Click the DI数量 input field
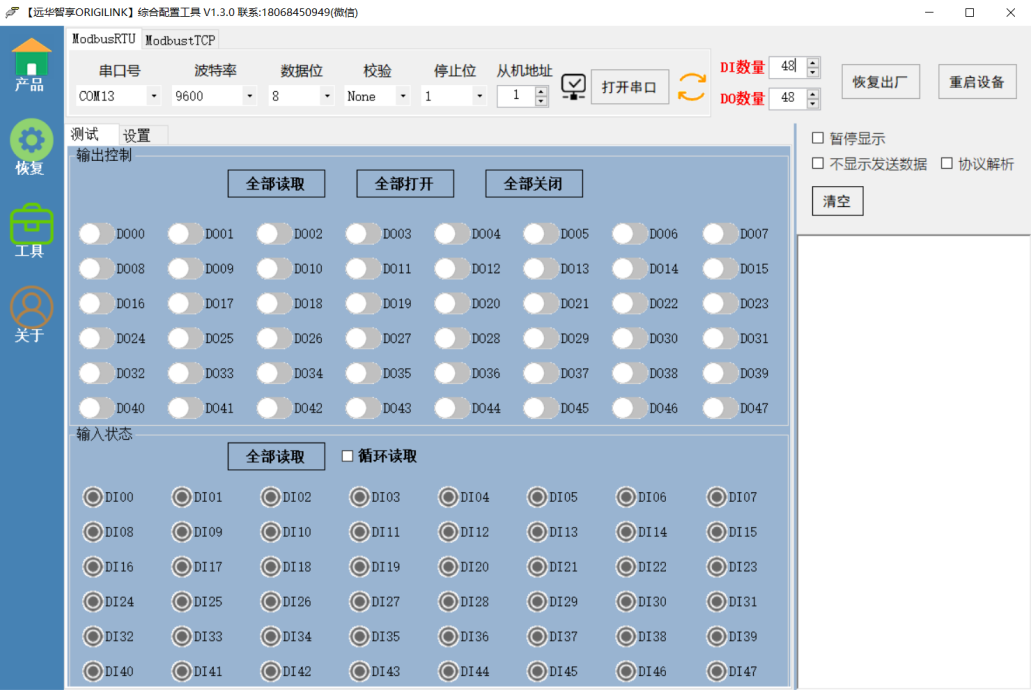Image resolution: width=1031 pixels, height=690 pixels. (x=787, y=67)
